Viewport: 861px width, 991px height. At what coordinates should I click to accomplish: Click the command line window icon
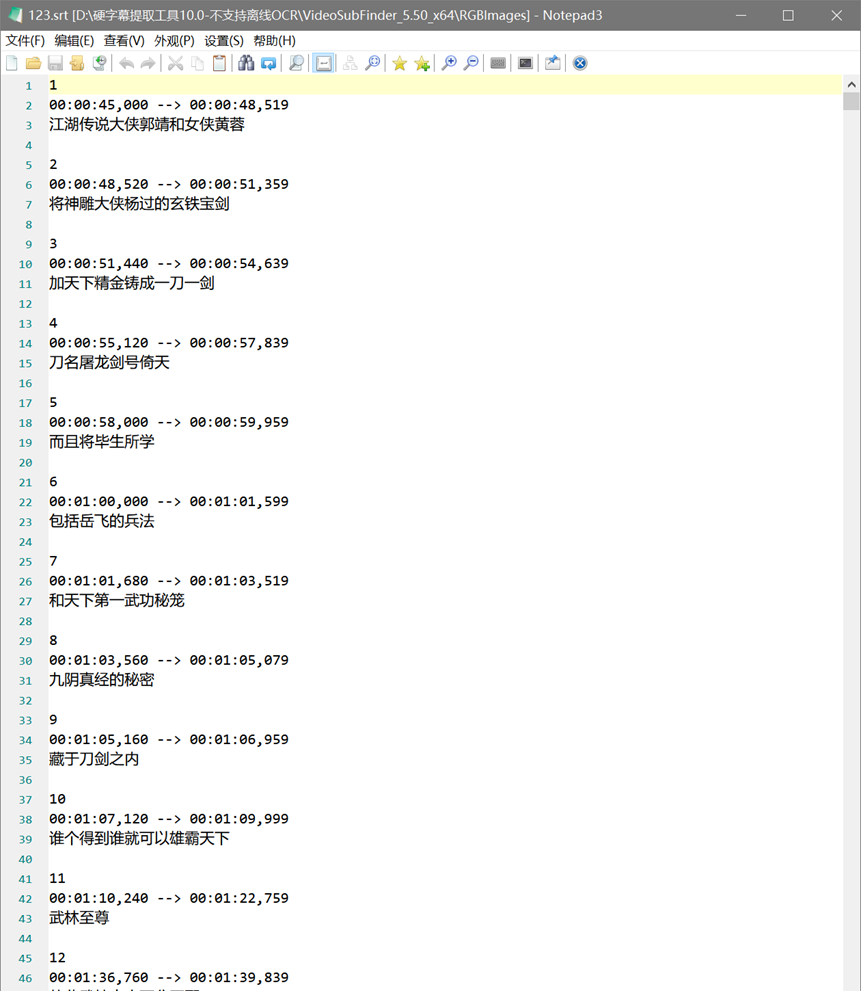point(525,63)
